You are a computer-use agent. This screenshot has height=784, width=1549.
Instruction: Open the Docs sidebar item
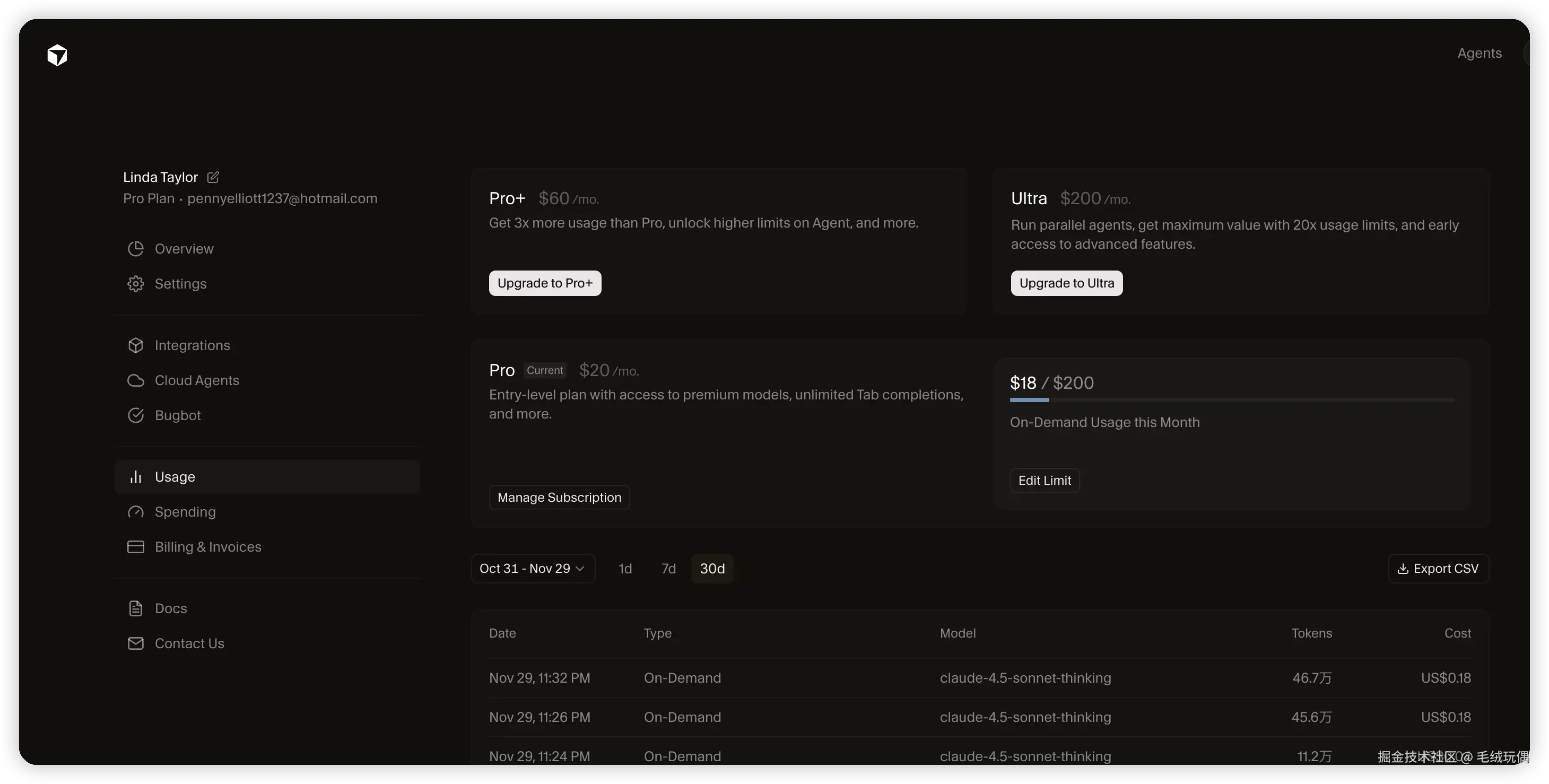pyautogui.click(x=171, y=608)
